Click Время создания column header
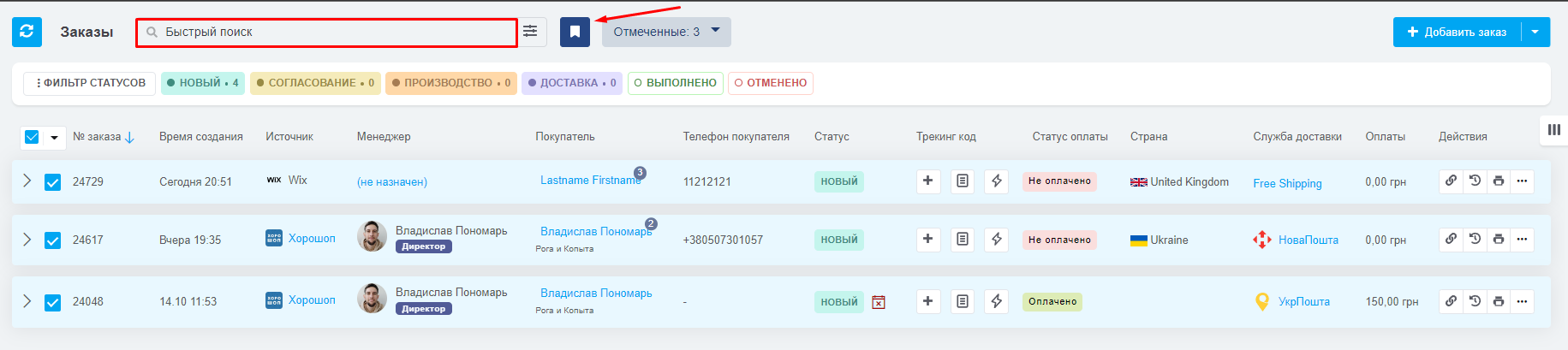 (x=201, y=136)
